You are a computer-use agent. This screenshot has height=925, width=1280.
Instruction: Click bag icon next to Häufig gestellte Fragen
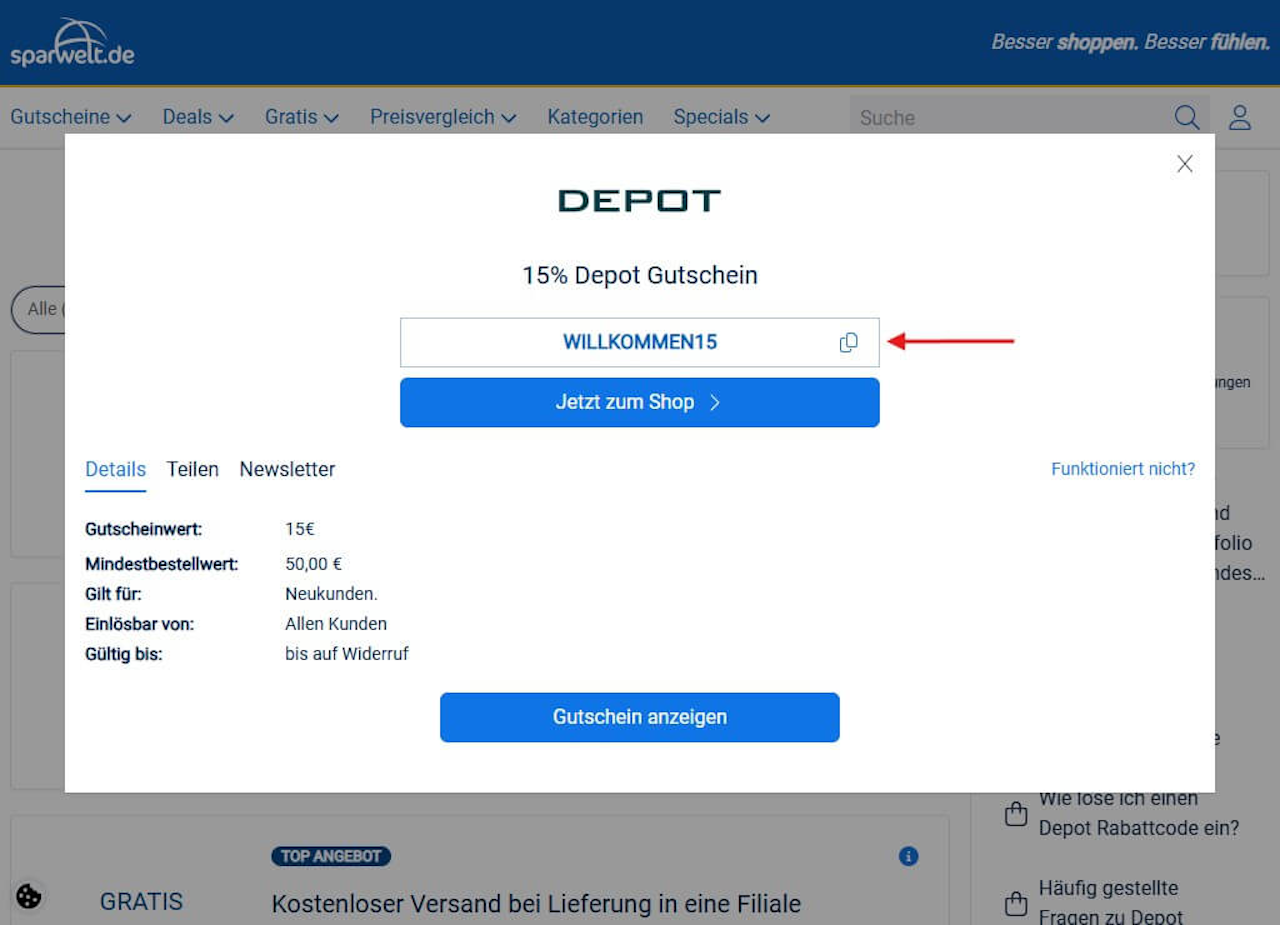[x=1015, y=903]
